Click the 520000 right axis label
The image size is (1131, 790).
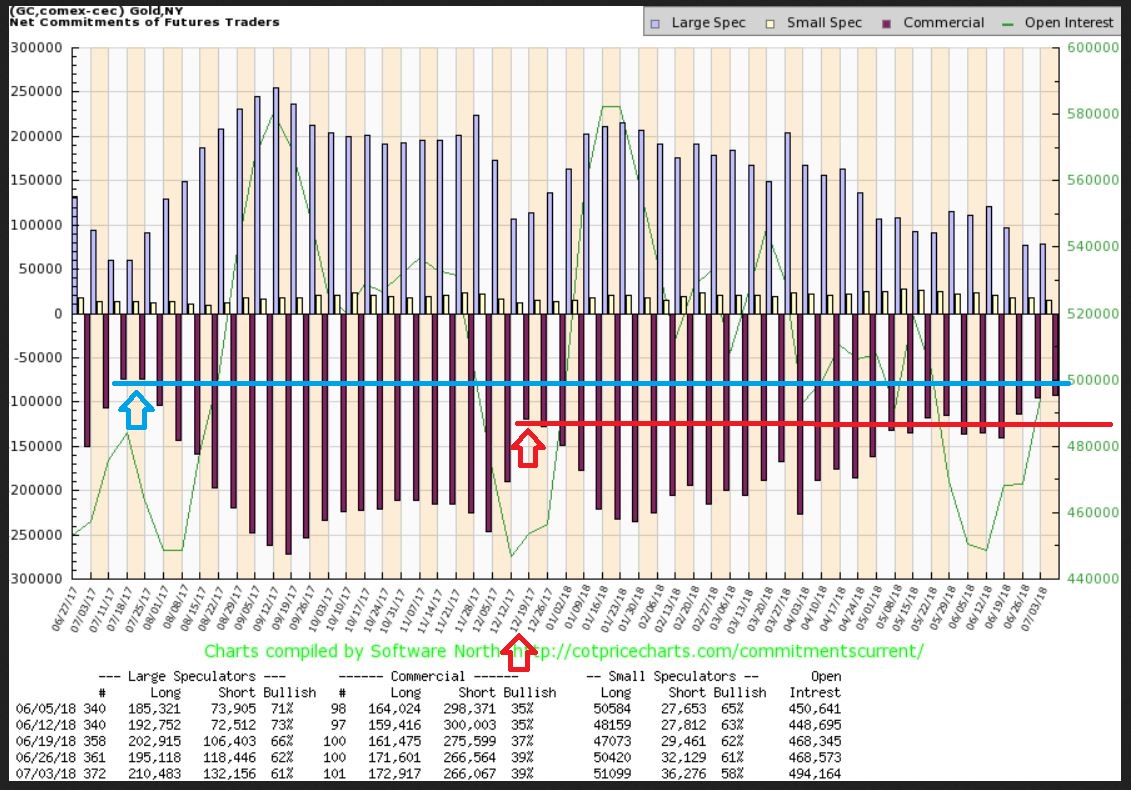point(1093,314)
